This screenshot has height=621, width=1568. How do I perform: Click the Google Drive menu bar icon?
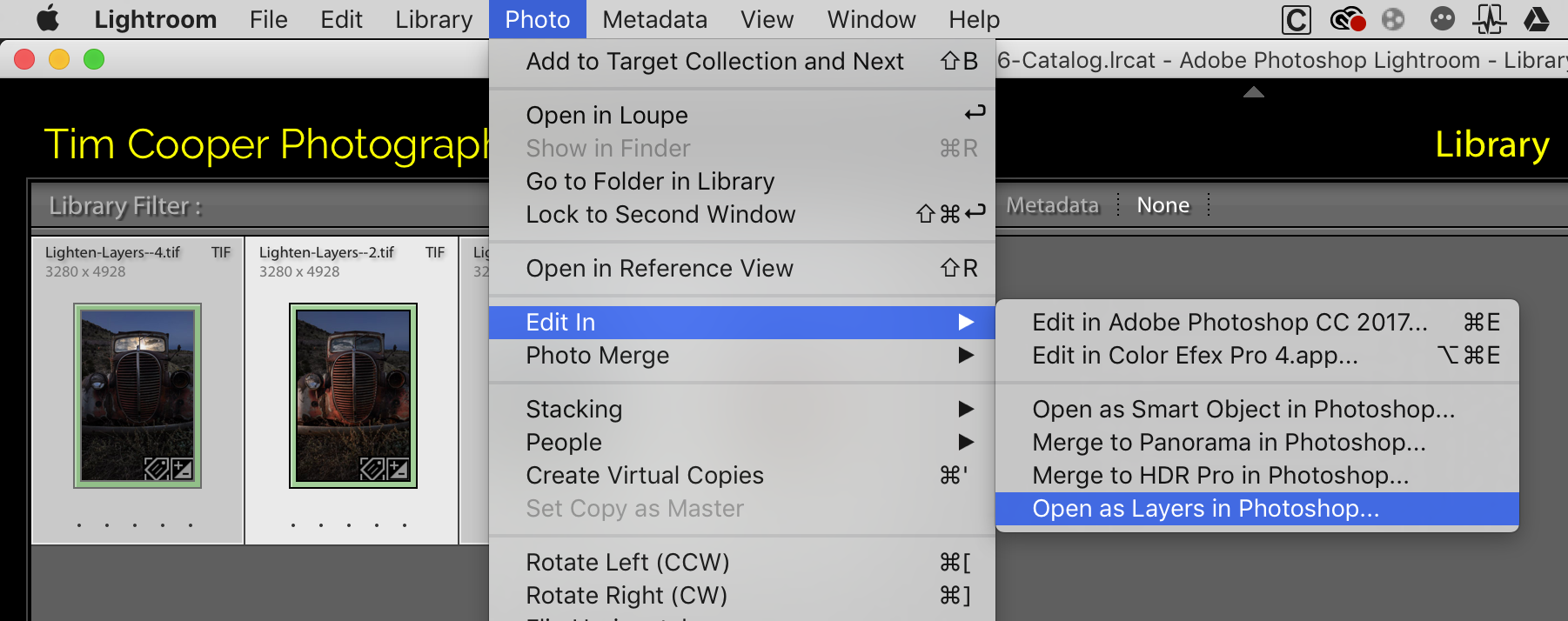point(1536,18)
